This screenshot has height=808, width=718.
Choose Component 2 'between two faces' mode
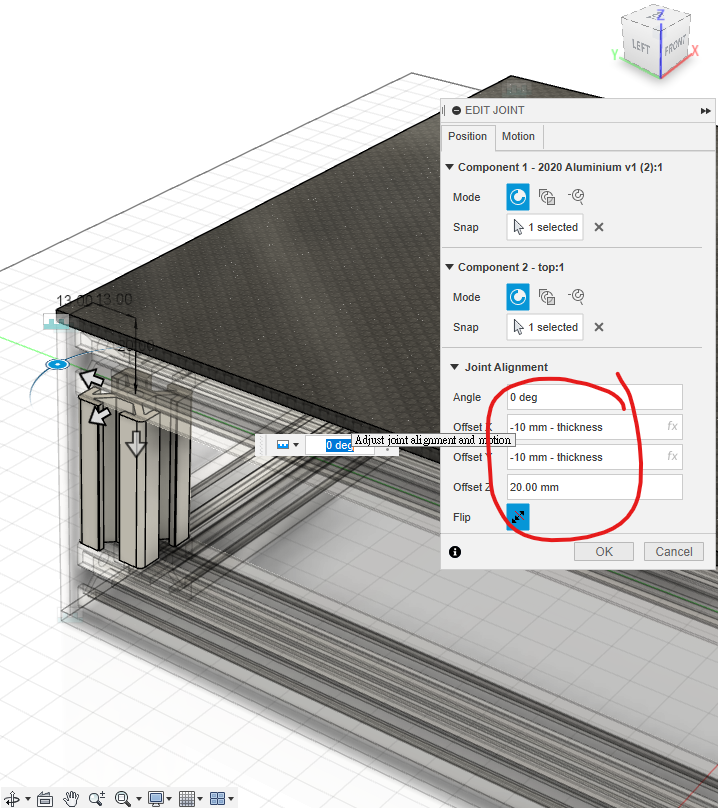click(x=547, y=297)
